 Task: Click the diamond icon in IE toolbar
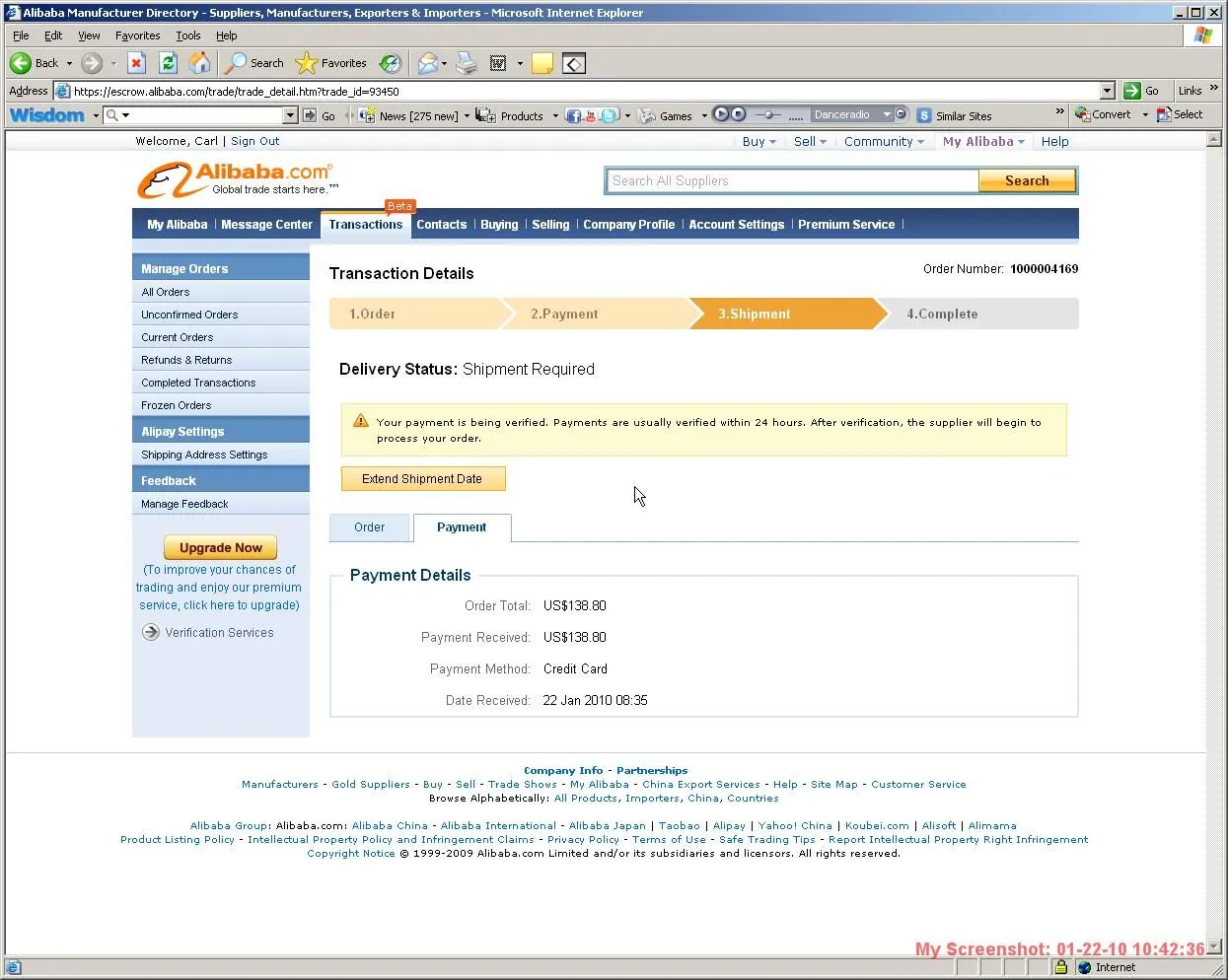pos(574,63)
